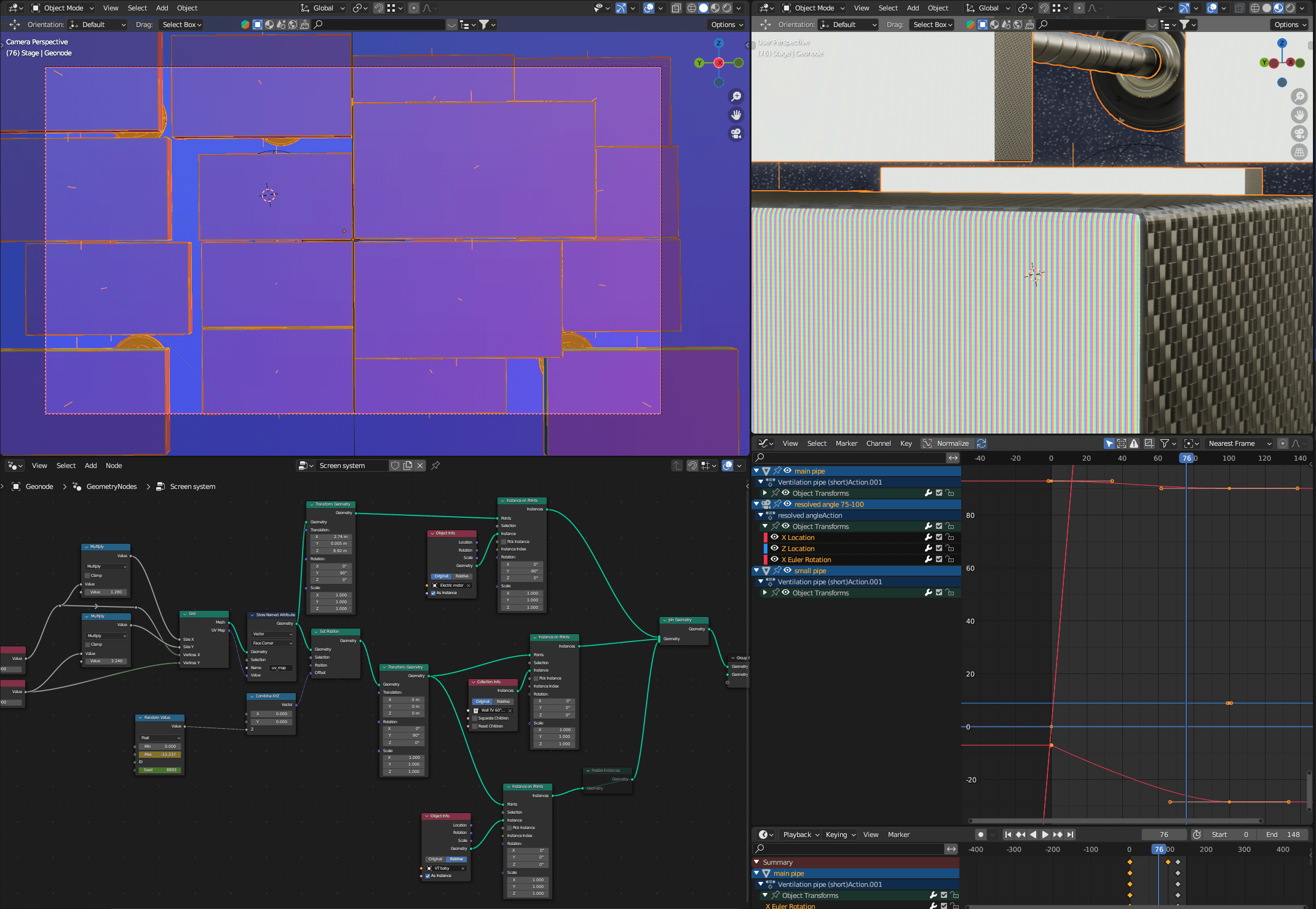Click the pin icon in node editor header
The image size is (1316, 909).
435,466
